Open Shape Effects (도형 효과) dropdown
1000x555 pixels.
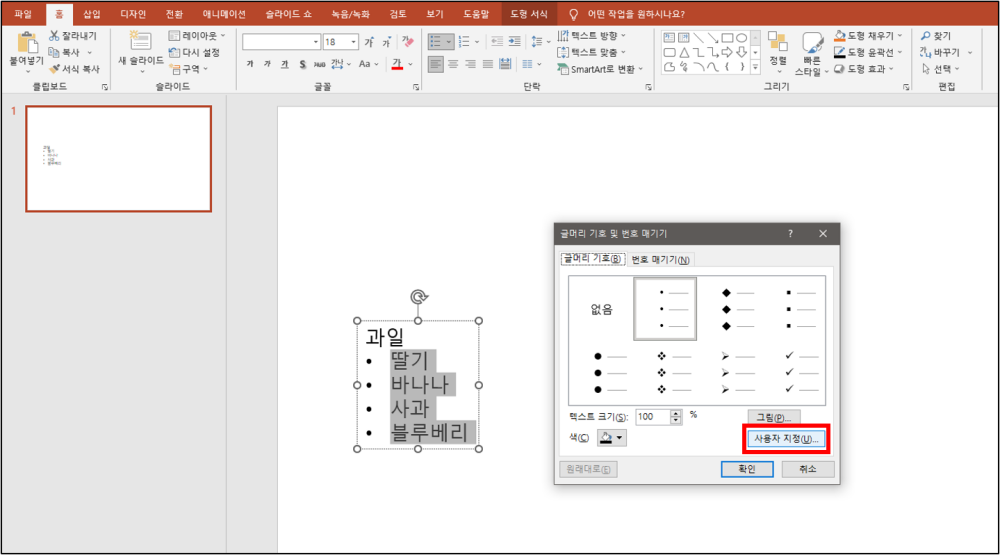click(864, 69)
